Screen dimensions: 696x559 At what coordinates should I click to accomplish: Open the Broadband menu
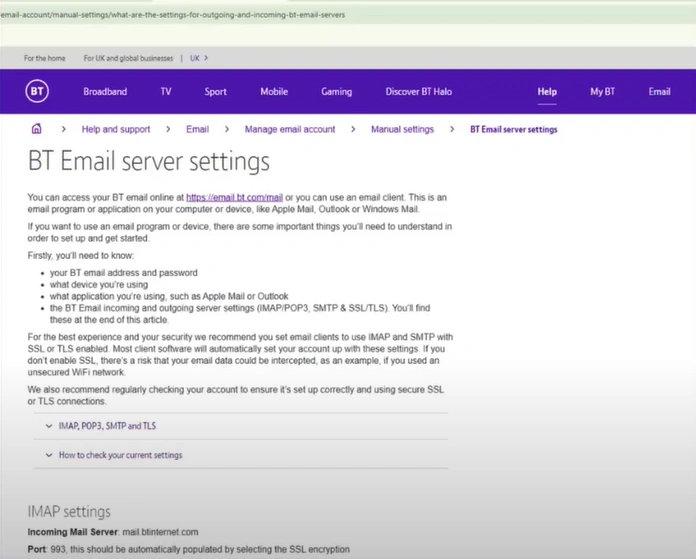coord(105,92)
